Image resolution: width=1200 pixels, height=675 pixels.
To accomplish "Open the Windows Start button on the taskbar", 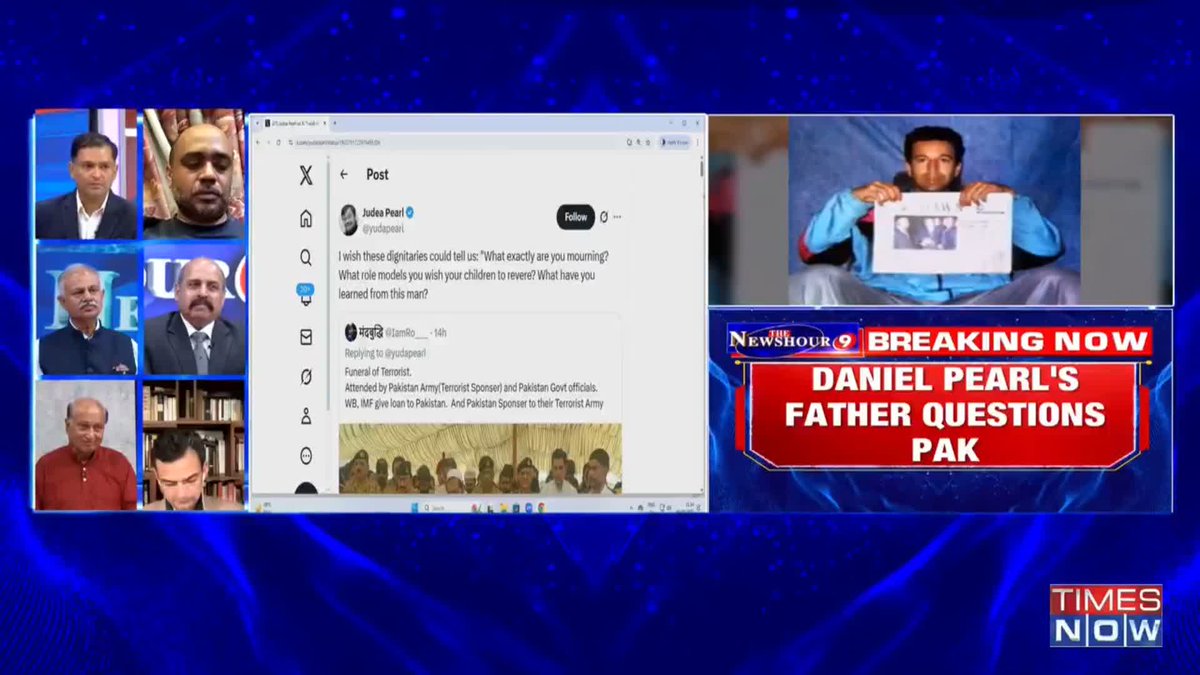I will 415,508.
